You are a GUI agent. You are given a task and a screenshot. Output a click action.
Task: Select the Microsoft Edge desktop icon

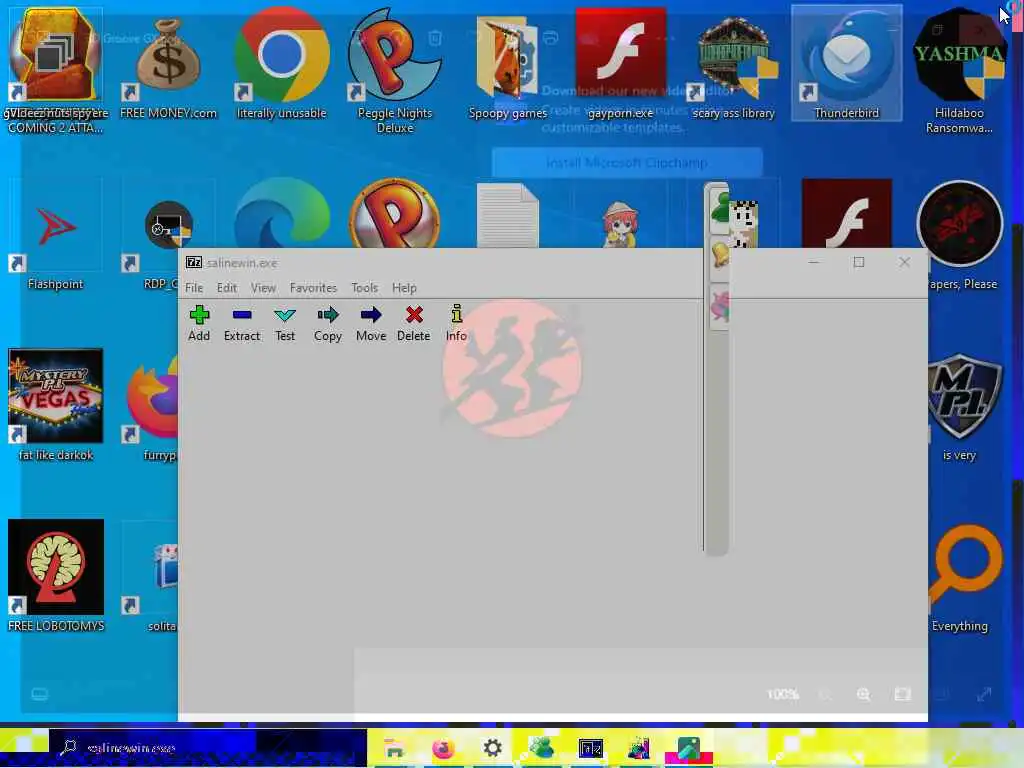click(281, 214)
